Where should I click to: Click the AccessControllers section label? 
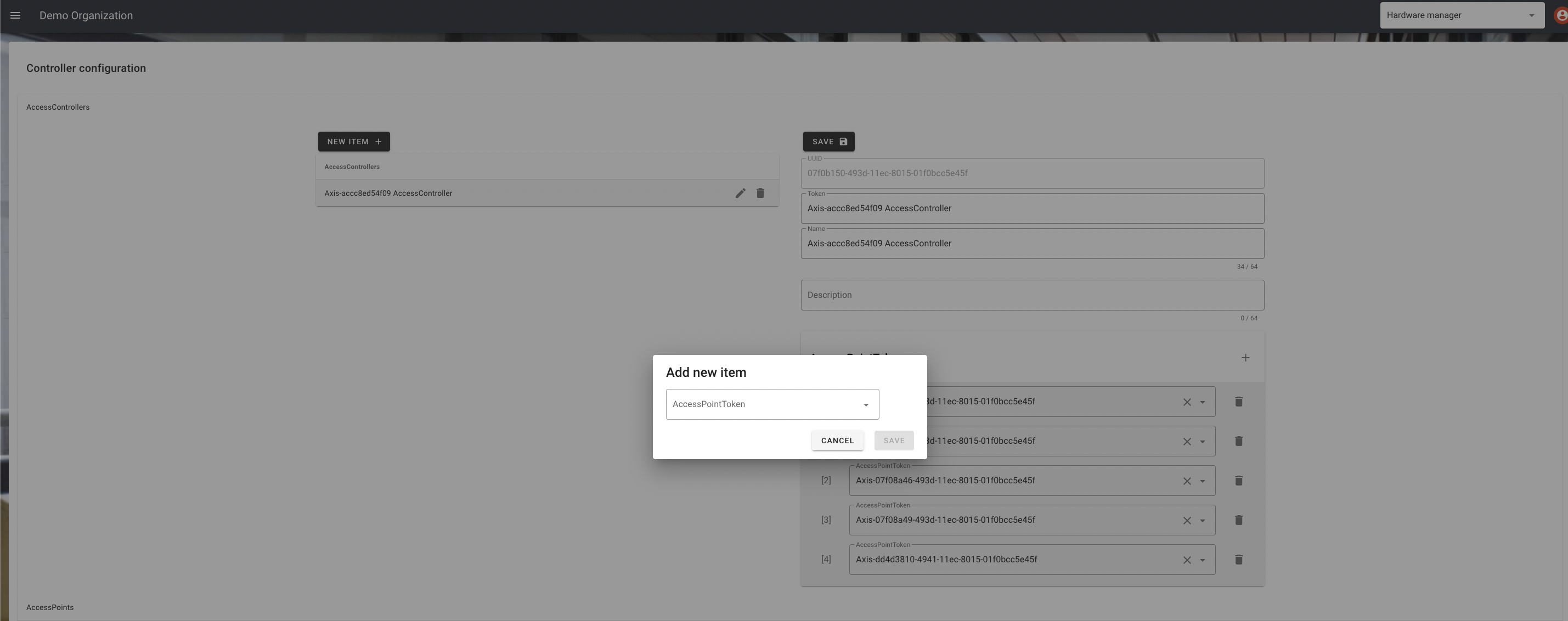pos(58,107)
